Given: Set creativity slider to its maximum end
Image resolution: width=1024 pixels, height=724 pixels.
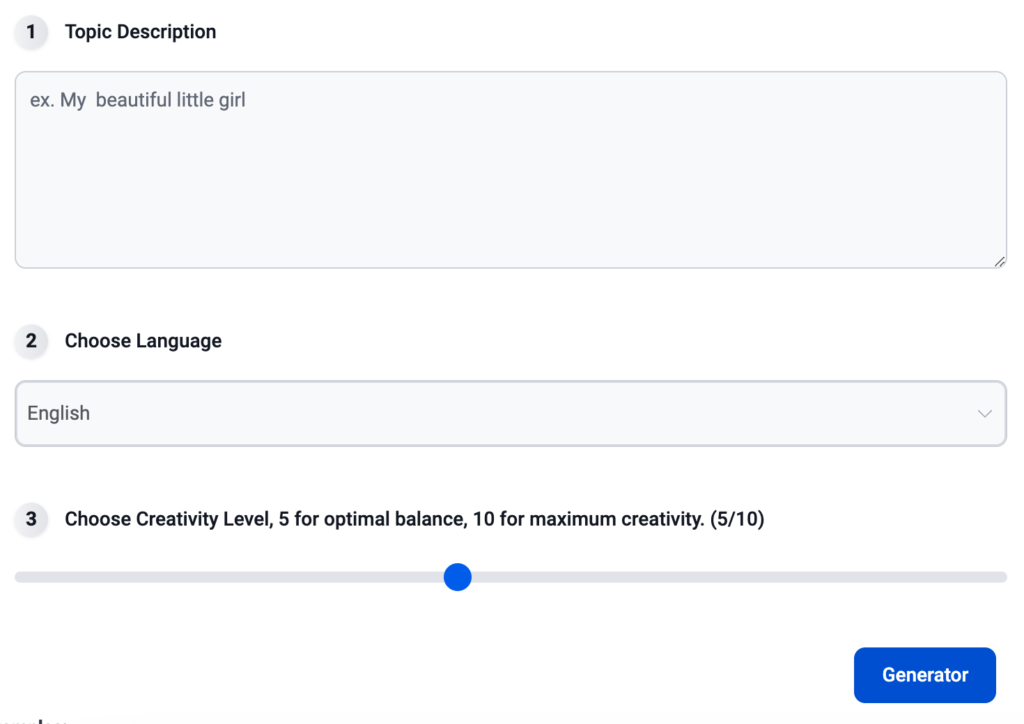Looking at the screenshot, I should (x=1003, y=577).
